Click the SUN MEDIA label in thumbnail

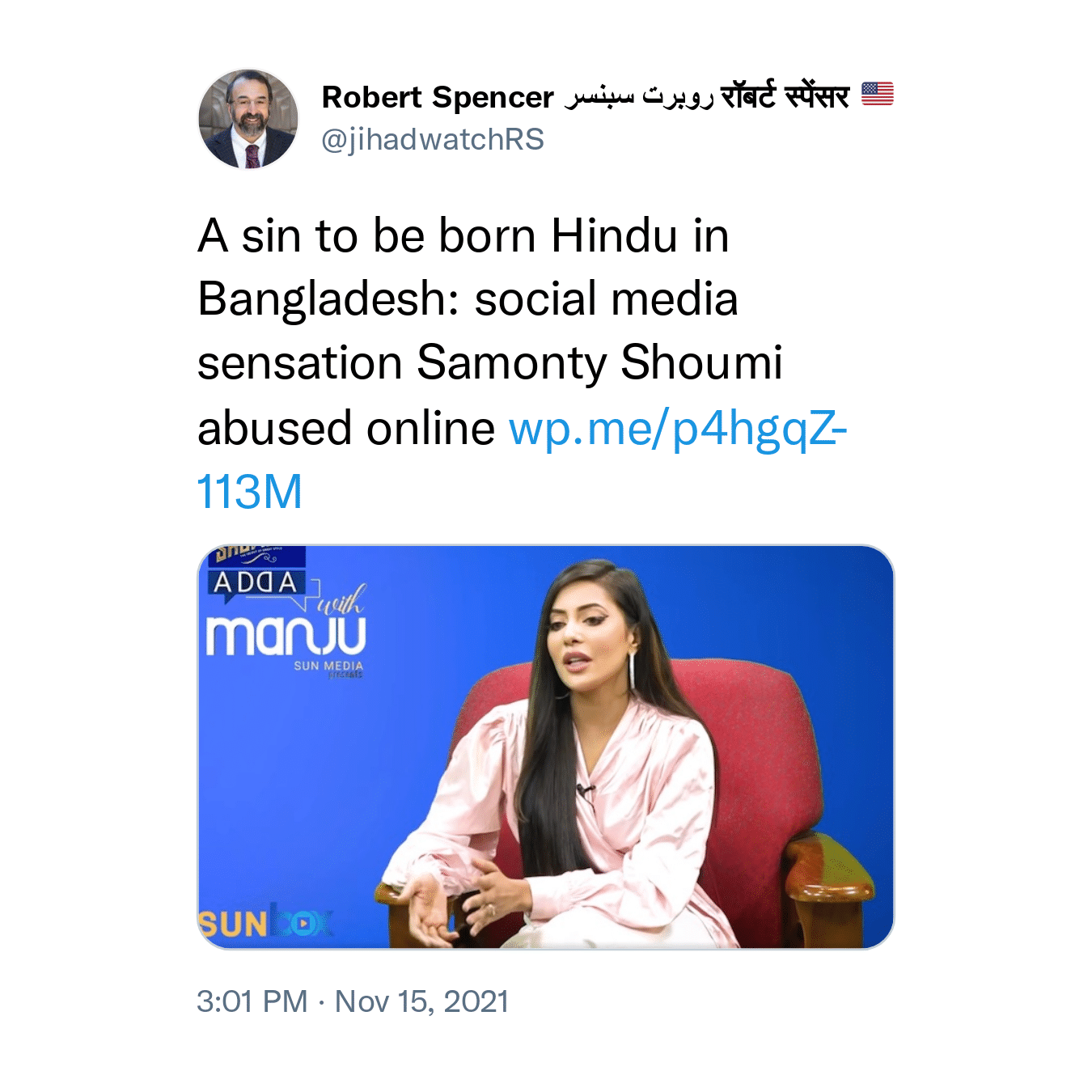click(328, 666)
